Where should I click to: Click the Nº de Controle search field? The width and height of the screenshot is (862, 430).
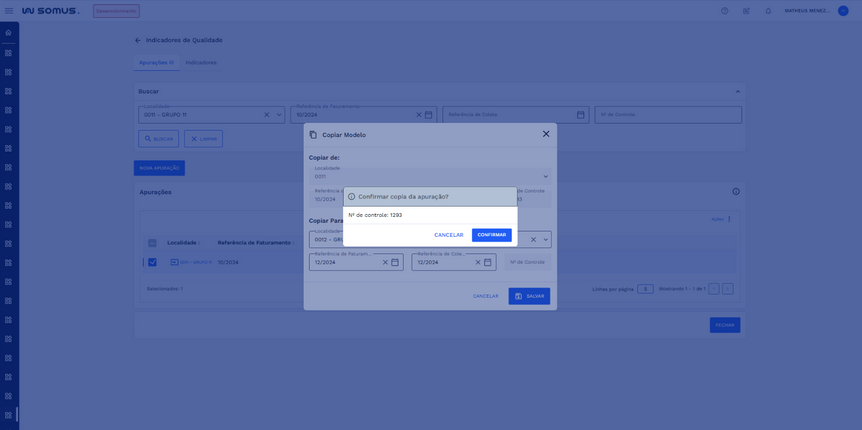[668, 115]
